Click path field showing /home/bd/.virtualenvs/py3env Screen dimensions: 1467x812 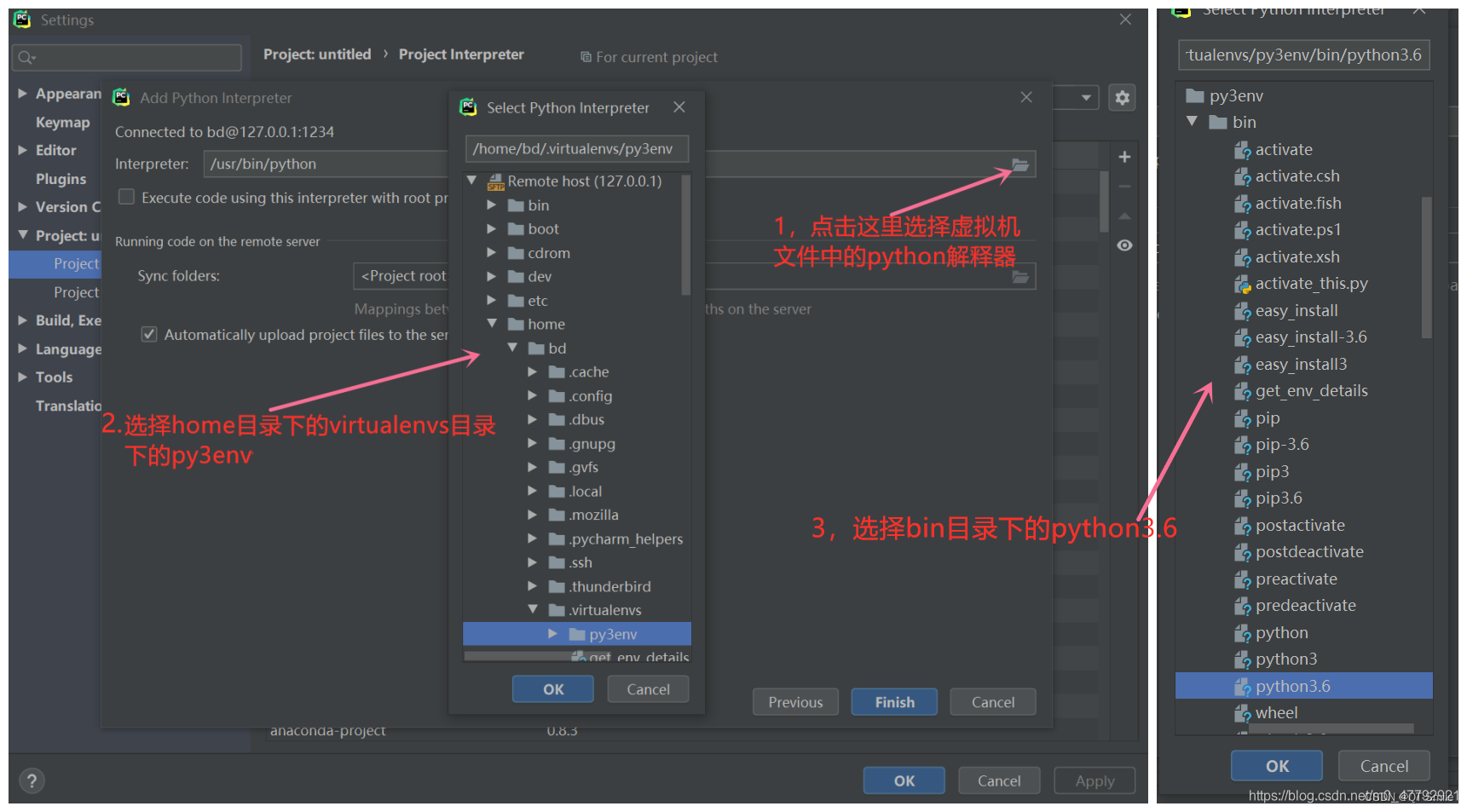tap(576, 148)
